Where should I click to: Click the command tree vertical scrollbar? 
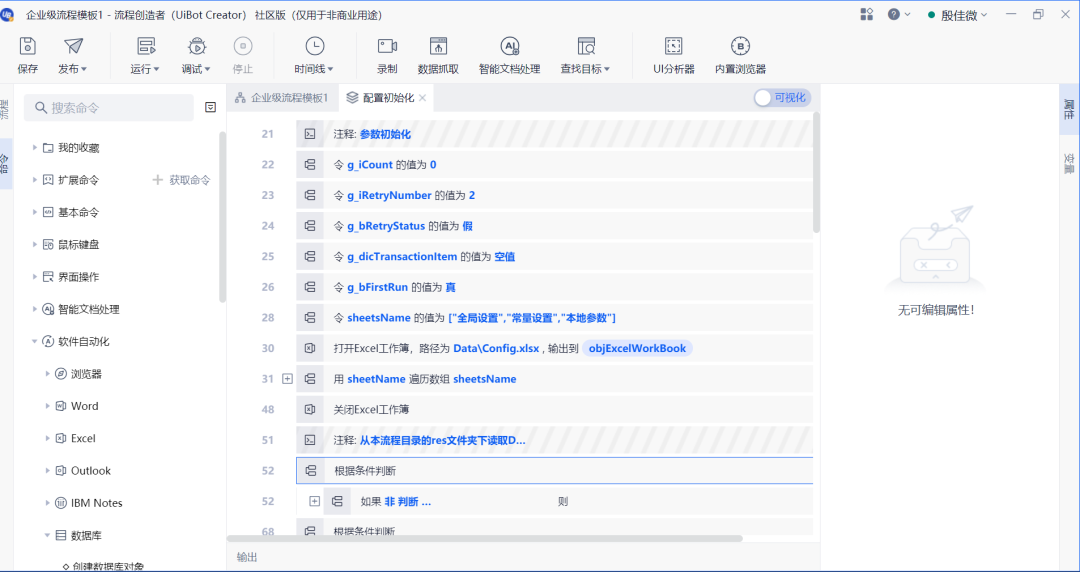[x=222, y=217]
